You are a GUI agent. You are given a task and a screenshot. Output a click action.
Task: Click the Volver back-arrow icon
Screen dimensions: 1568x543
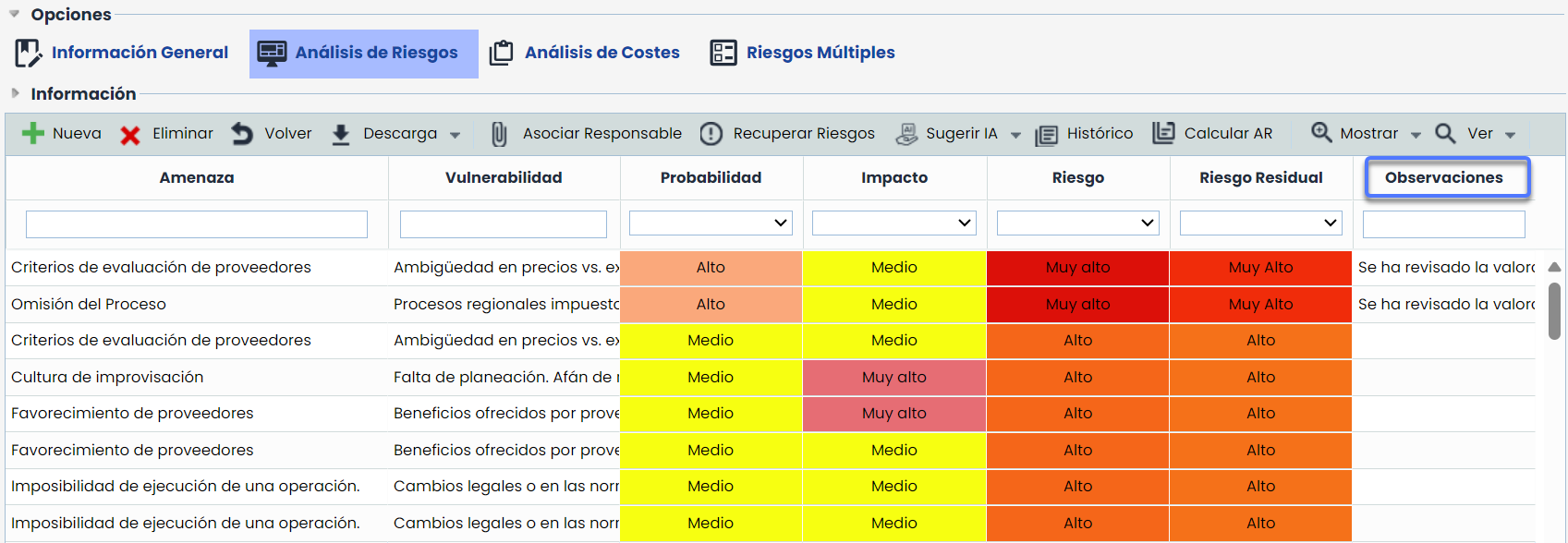click(242, 134)
